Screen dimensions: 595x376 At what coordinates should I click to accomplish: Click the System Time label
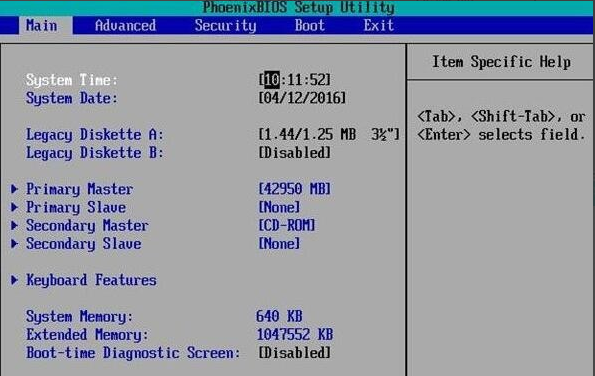(x=72, y=80)
